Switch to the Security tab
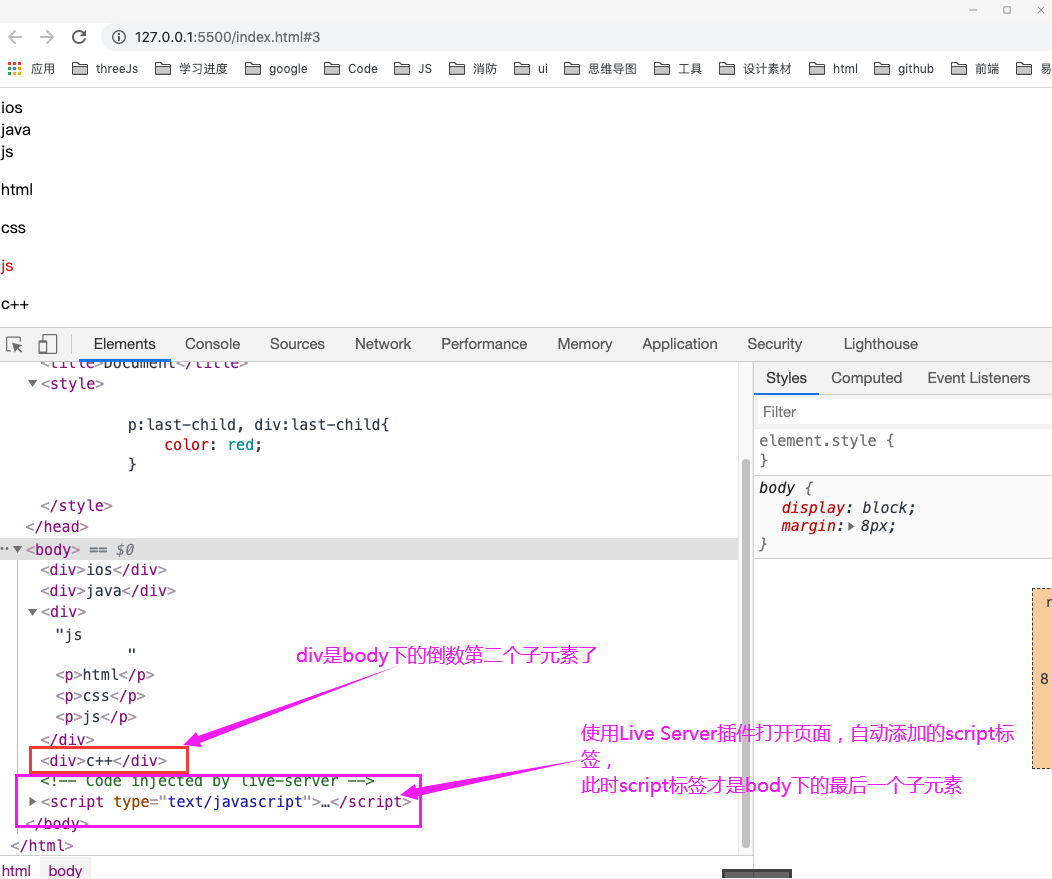The width and height of the screenshot is (1052, 879). pyautogui.click(x=774, y=344)
